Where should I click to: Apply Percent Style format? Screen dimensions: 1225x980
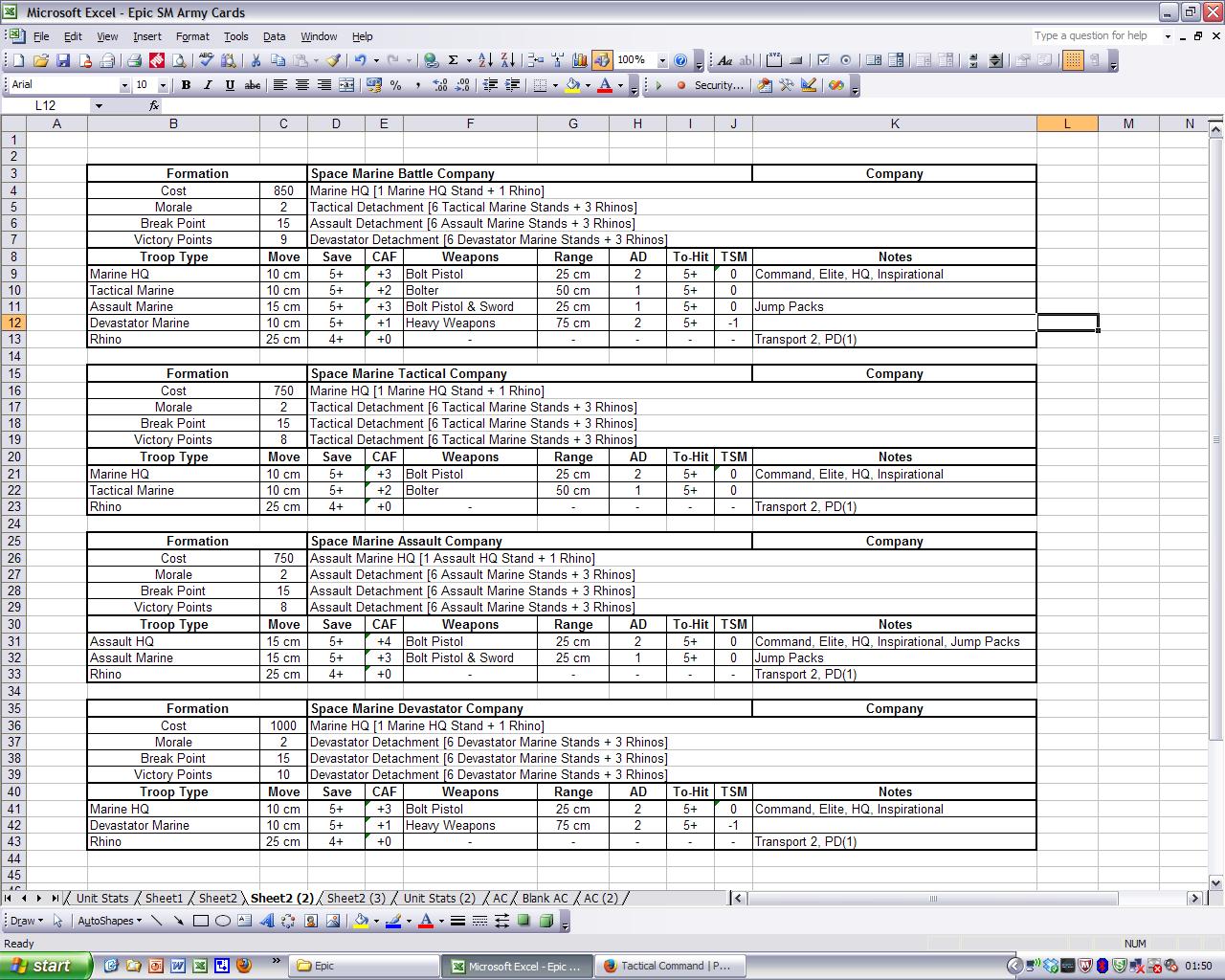pos(397,85)
